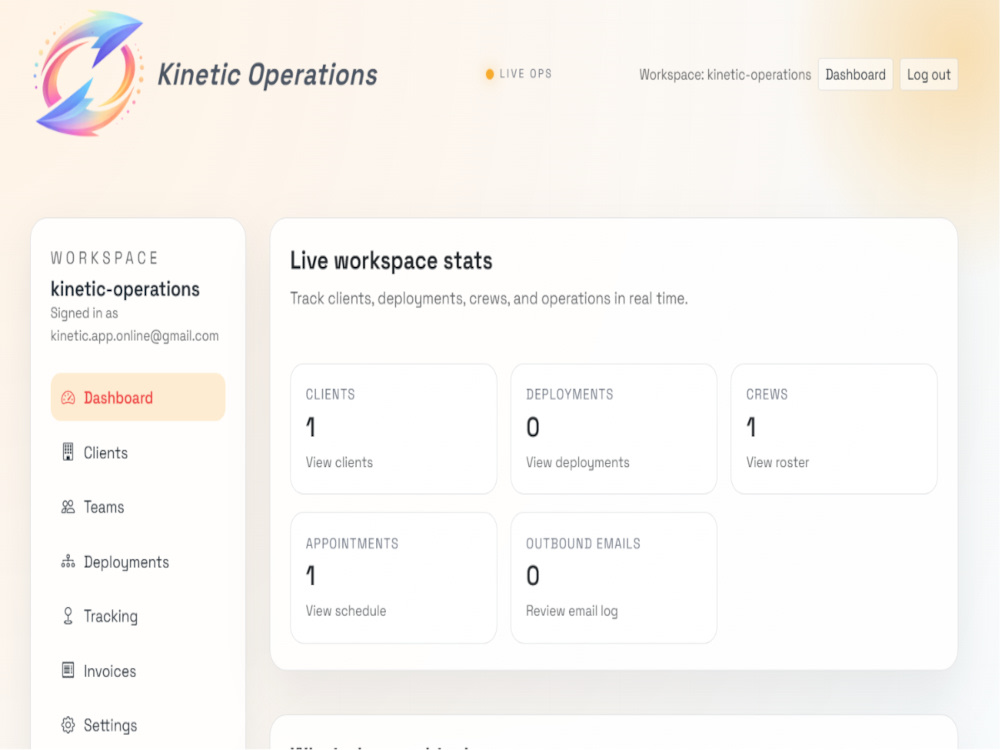
Task: Click the orange Live Ops status dot
Action: (x=490, y=74)
